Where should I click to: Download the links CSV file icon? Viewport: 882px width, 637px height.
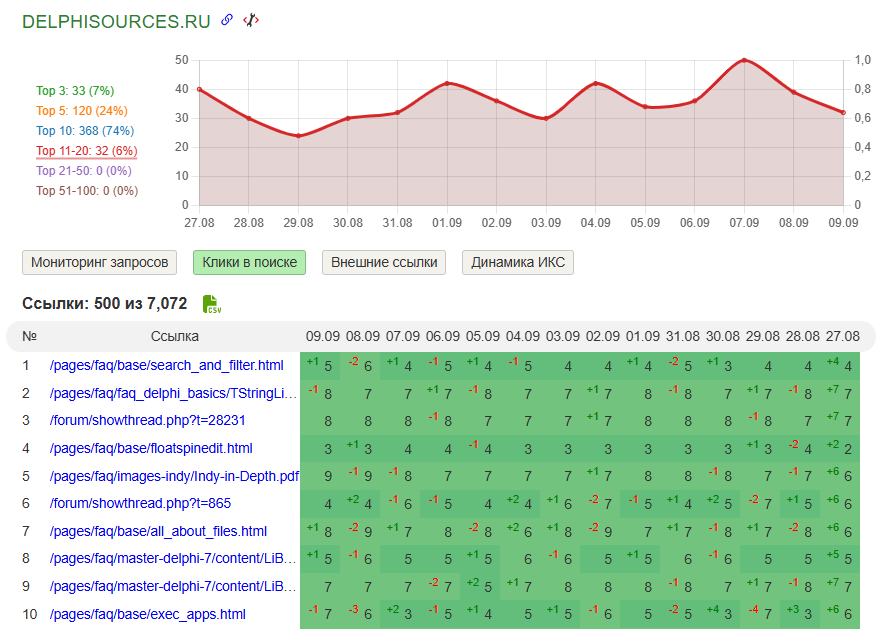[x=211, y=303]
